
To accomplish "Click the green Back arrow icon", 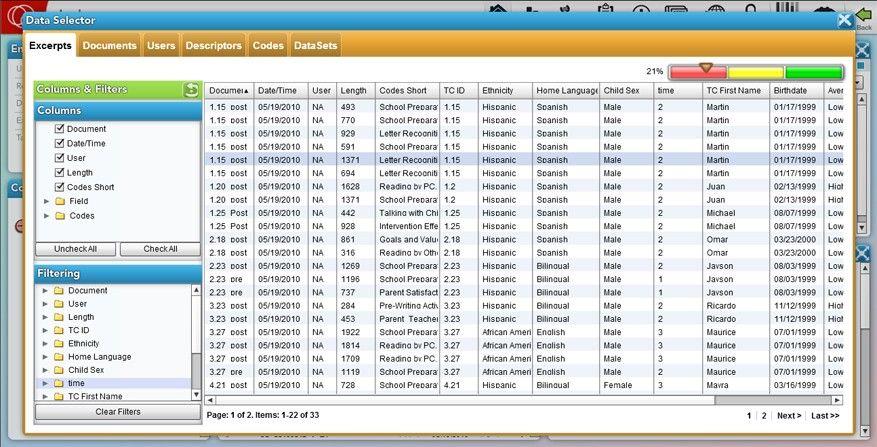I will coord(862,14).
